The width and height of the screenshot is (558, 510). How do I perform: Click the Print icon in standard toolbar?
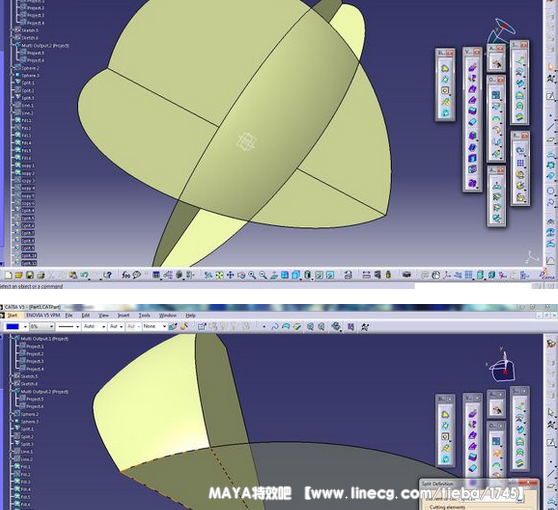(x=41, y=275)
